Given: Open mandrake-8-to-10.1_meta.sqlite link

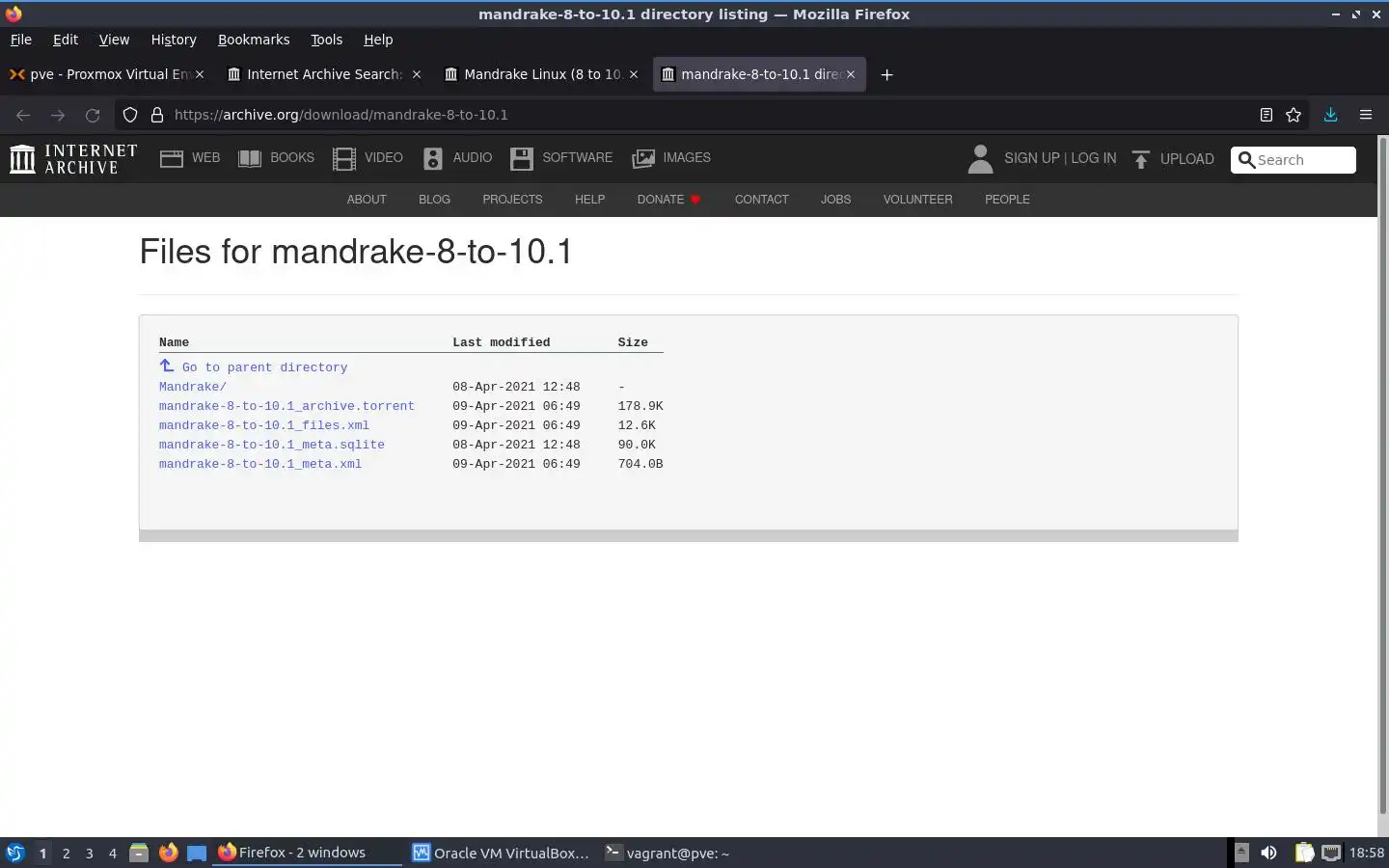Looking at the screenshot, I should coord(272,445).
